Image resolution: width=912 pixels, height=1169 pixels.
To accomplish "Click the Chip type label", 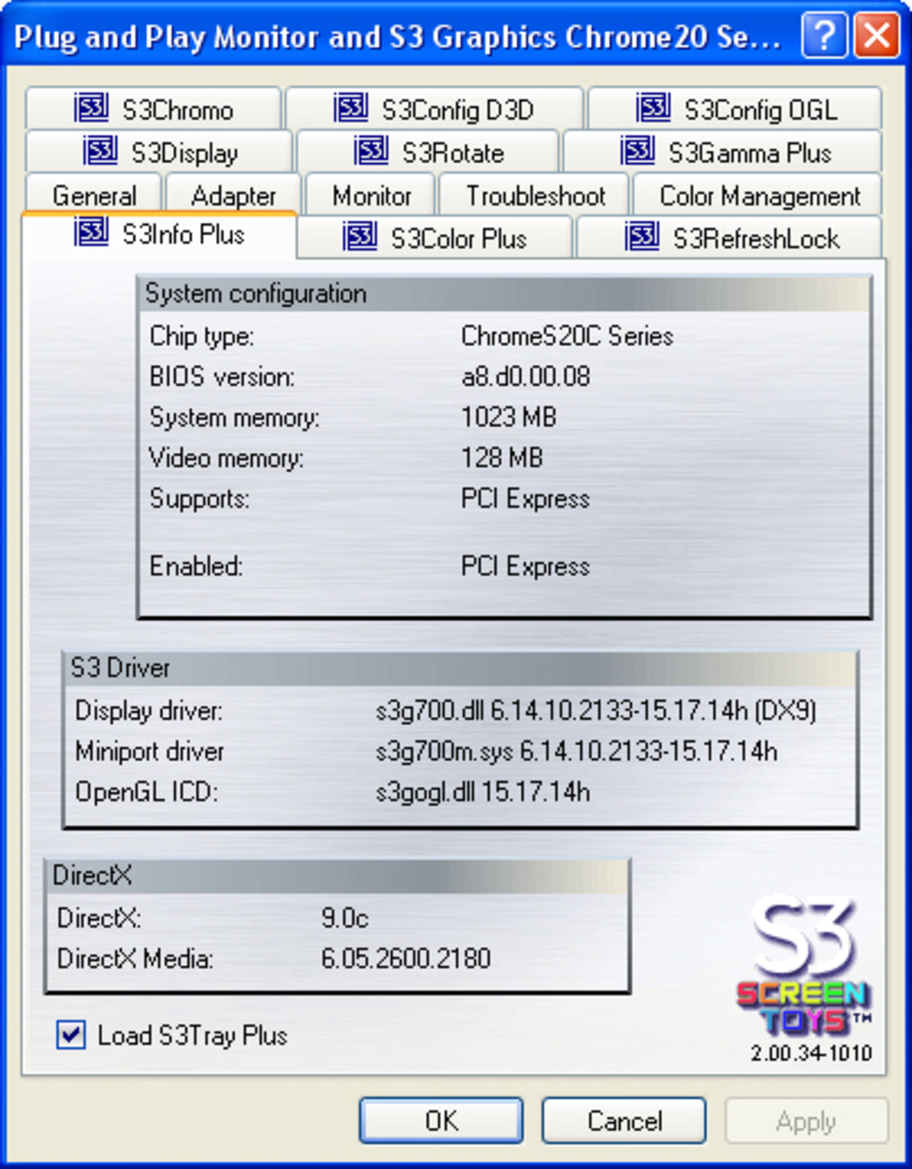I will point(201,335).
